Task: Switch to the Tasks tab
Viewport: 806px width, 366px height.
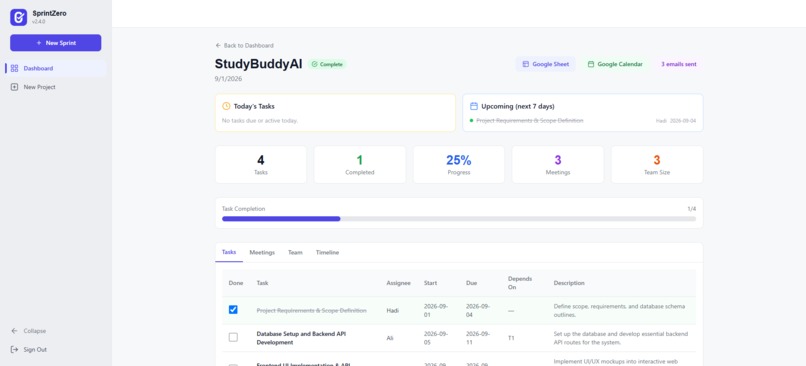Action: [229, 252]
